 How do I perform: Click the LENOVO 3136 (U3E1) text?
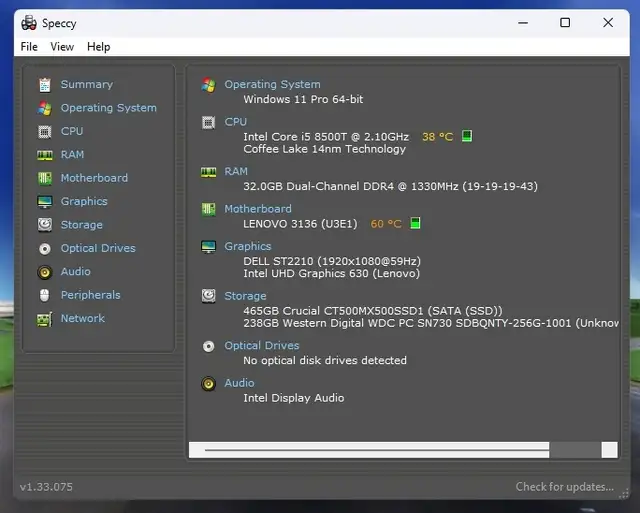(300, 224)
